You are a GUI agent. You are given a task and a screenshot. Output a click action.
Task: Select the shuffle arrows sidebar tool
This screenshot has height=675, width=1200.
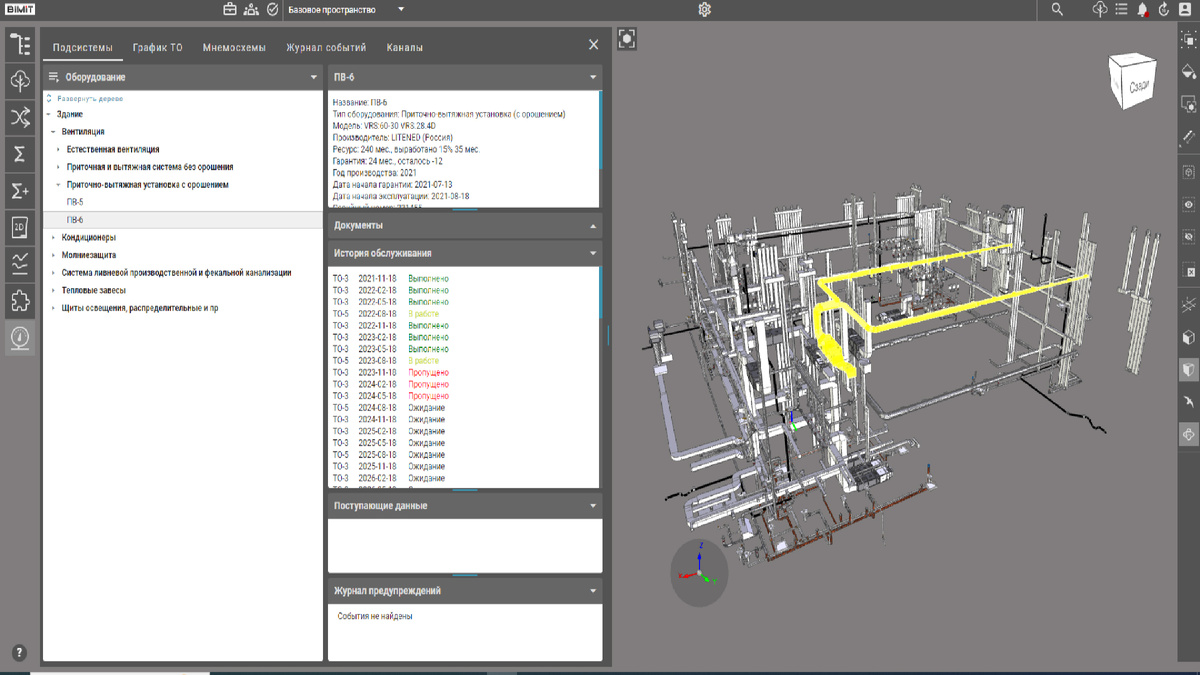(x=20, y=118)
